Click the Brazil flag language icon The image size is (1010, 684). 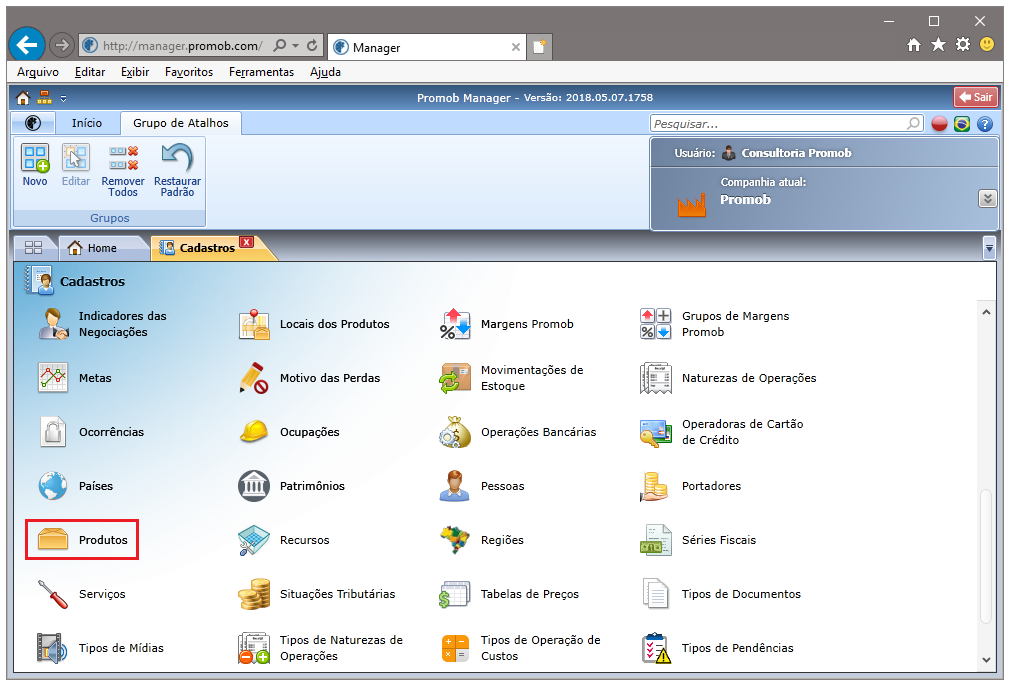[x=962, y=124]
